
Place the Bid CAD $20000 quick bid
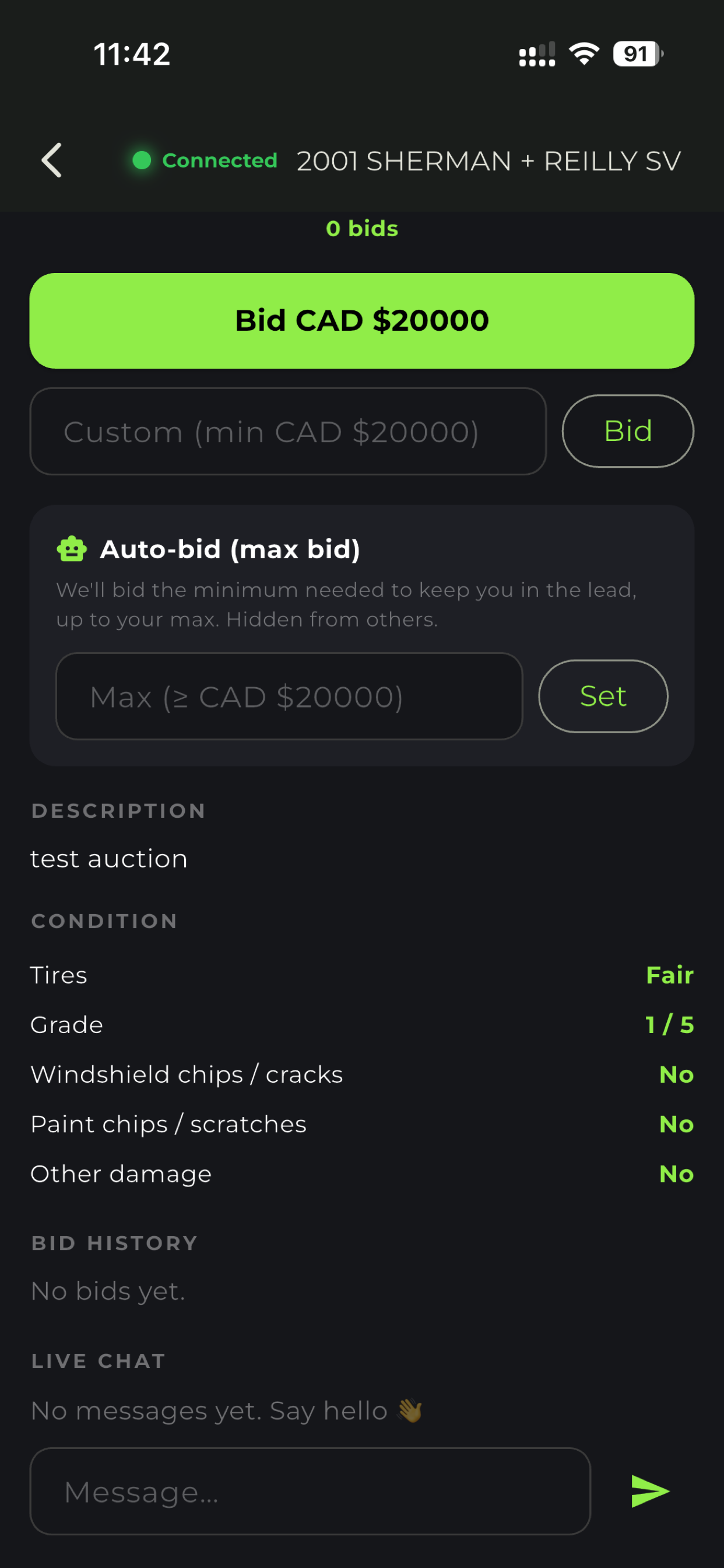click(362, 321)
